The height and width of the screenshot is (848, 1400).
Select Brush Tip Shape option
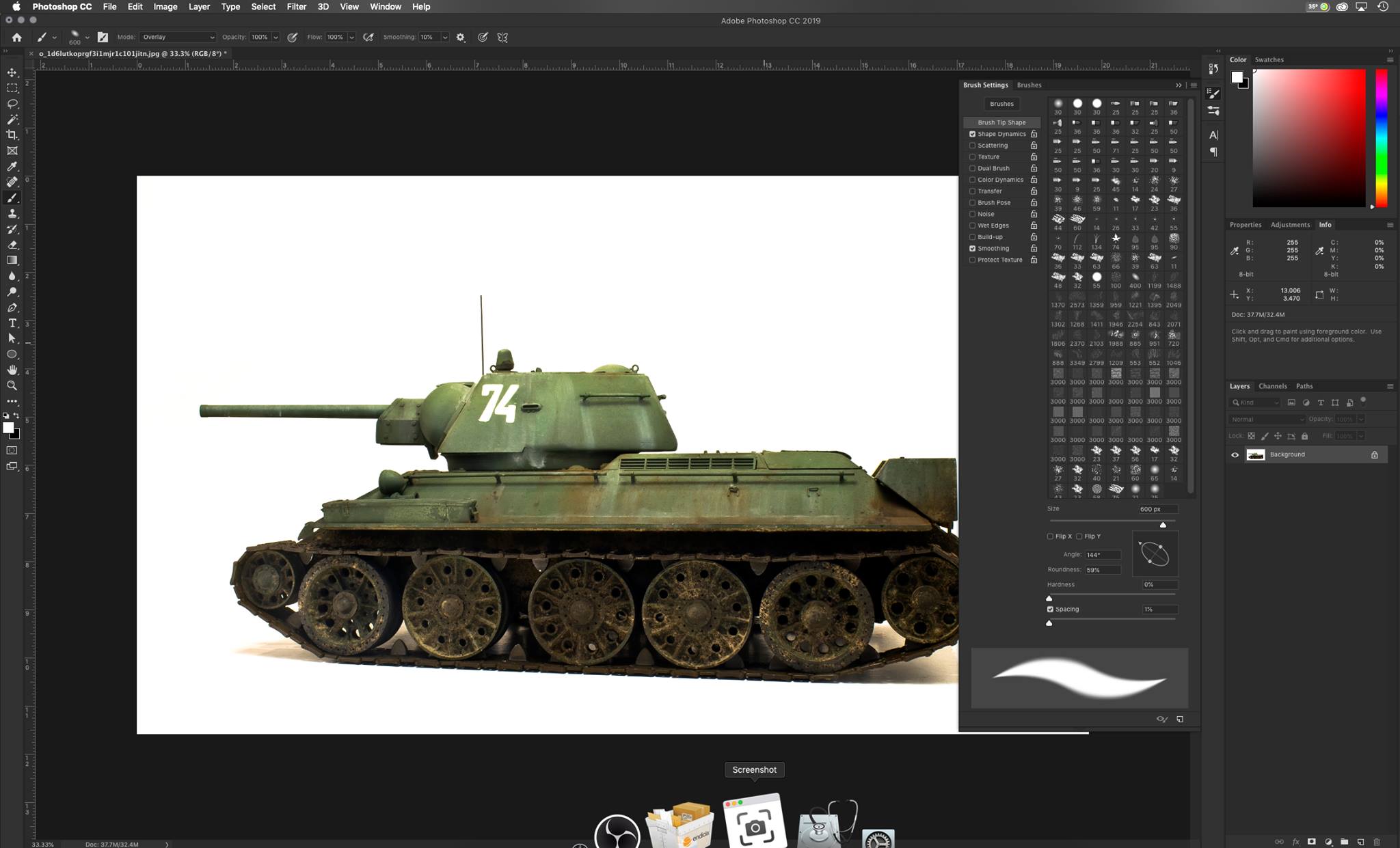(1001, 122)
